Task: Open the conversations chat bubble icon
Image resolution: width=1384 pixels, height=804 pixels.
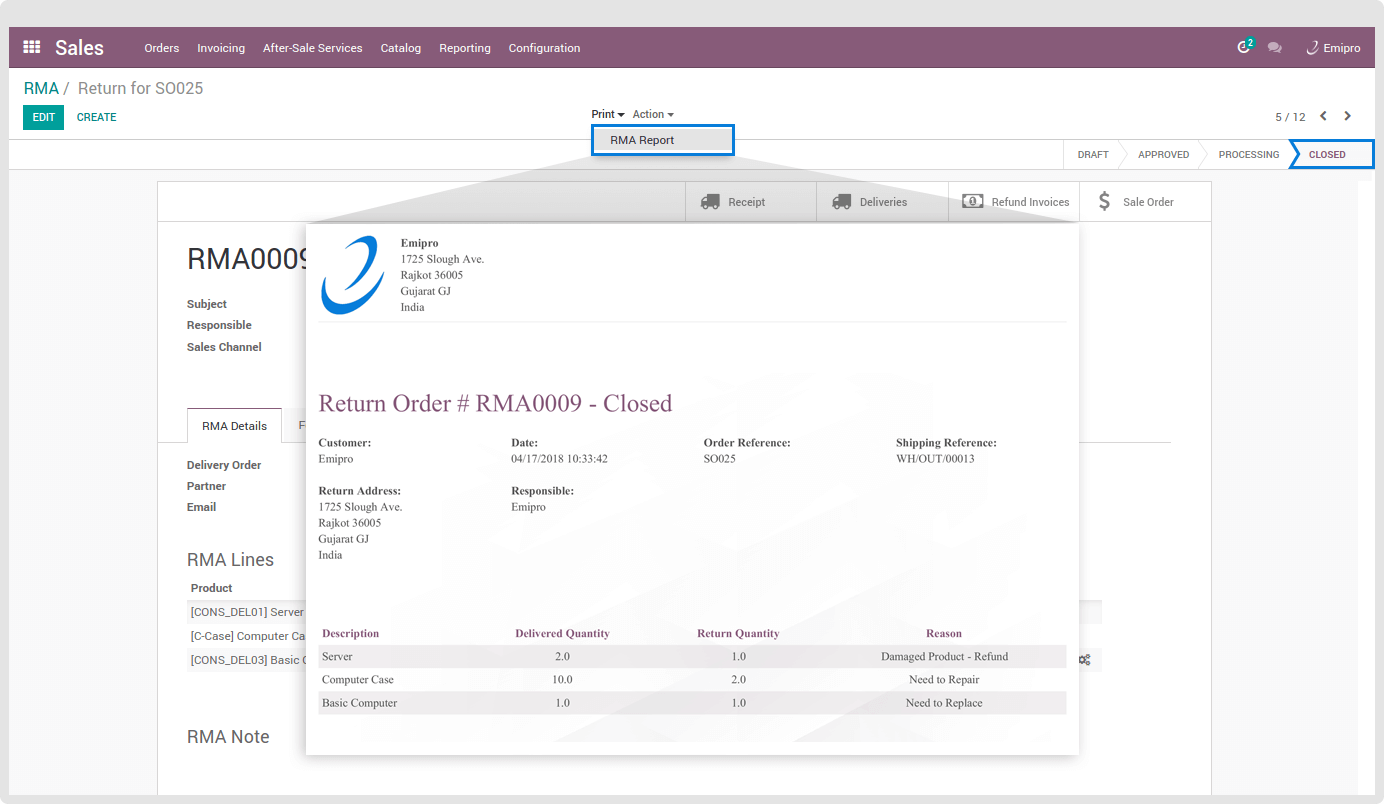Action: [1274, 47]
